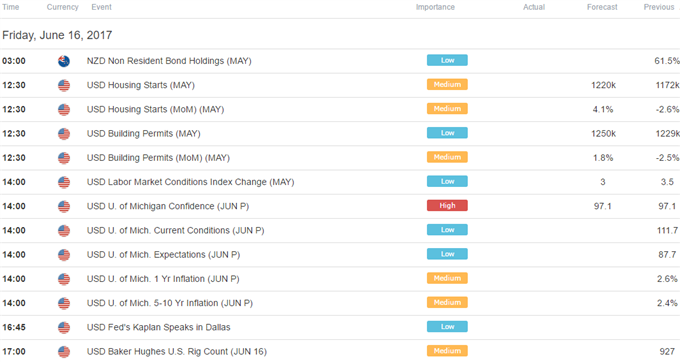Screen dimensions: 680x362
Task: Click the 1.8% forecast for Building Permits (MoM)
Action: [603, 158]
